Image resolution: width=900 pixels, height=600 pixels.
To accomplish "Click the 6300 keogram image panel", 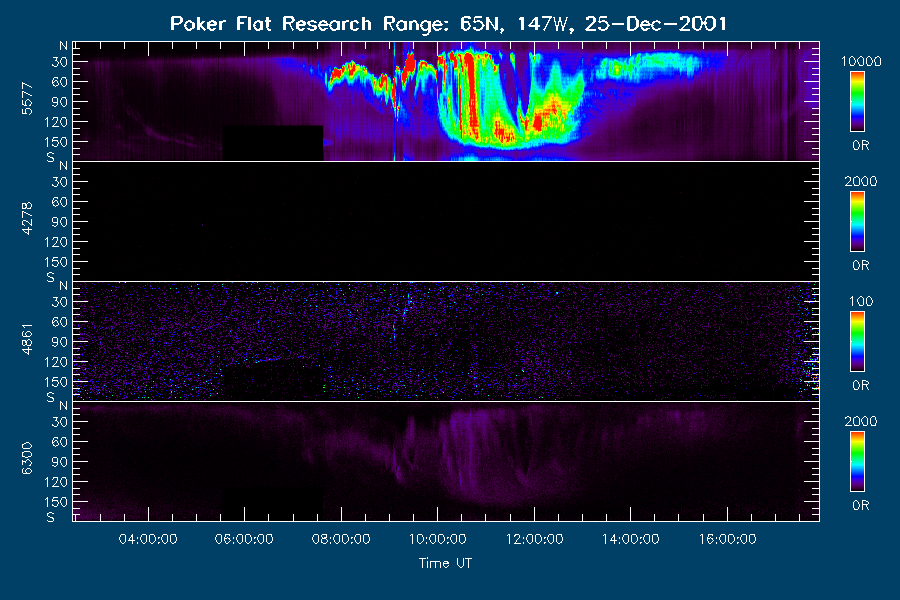I will [x=446, y=461].
